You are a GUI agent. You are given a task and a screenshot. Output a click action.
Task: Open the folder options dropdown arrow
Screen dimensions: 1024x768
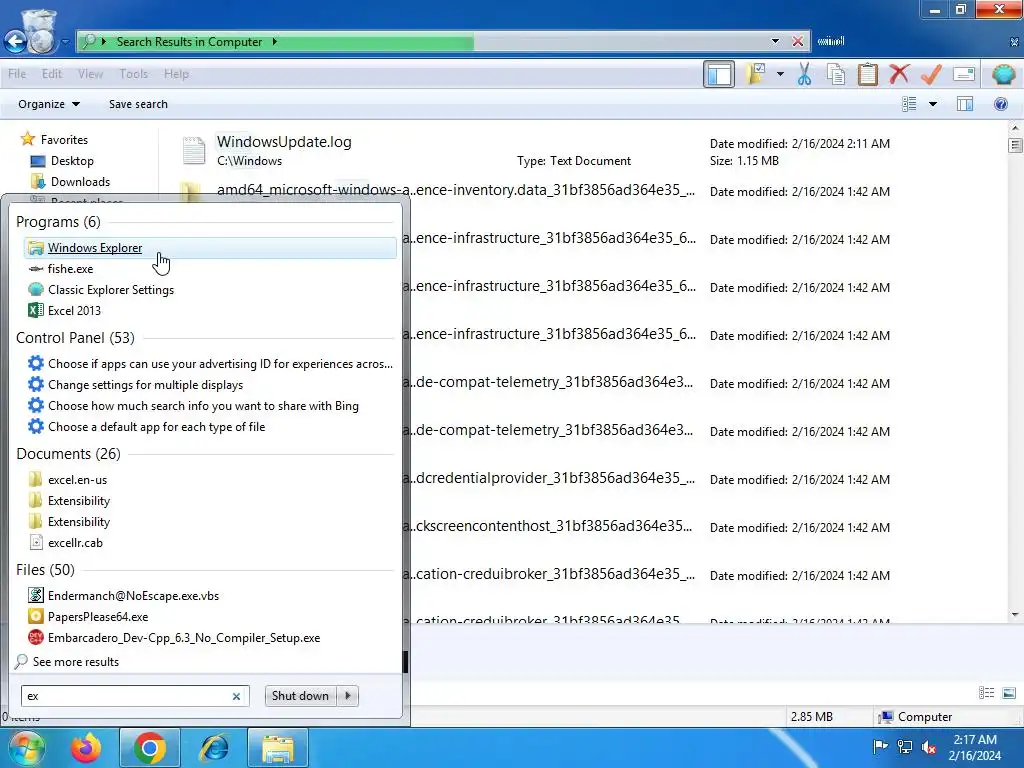(780, 74)
